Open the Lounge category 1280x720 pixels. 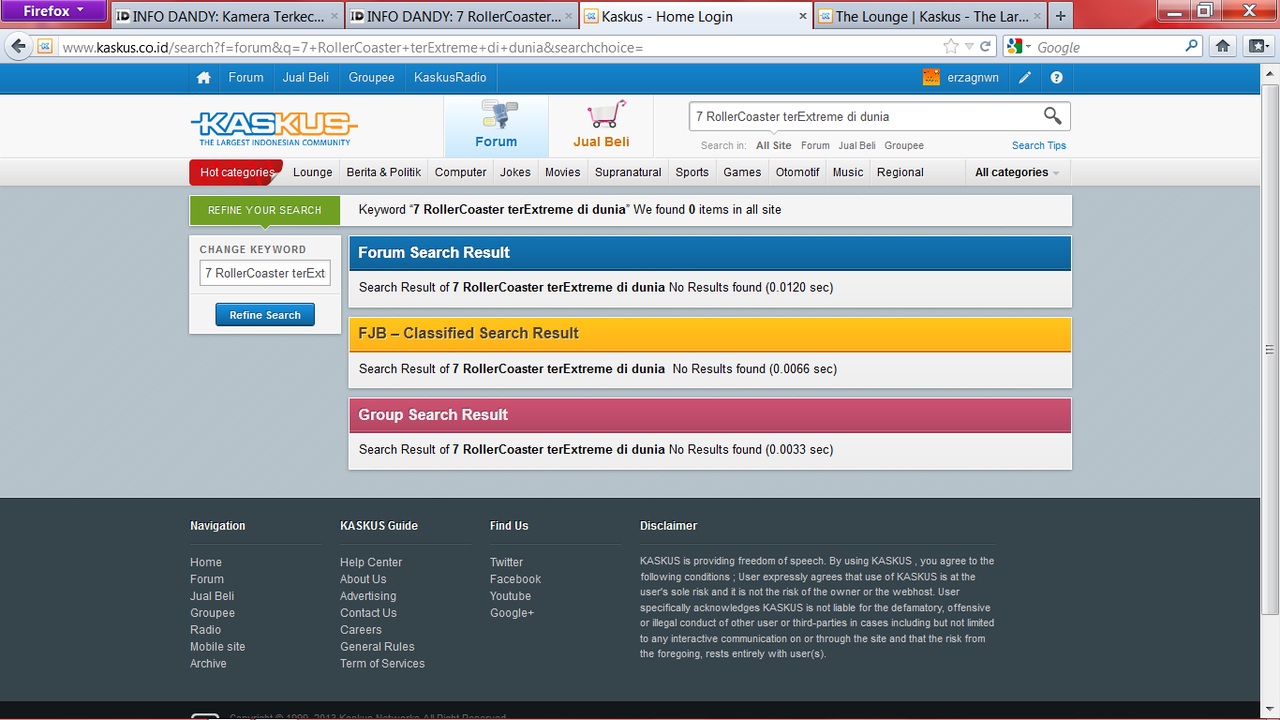pyautogui.click(x=313, y=172)
